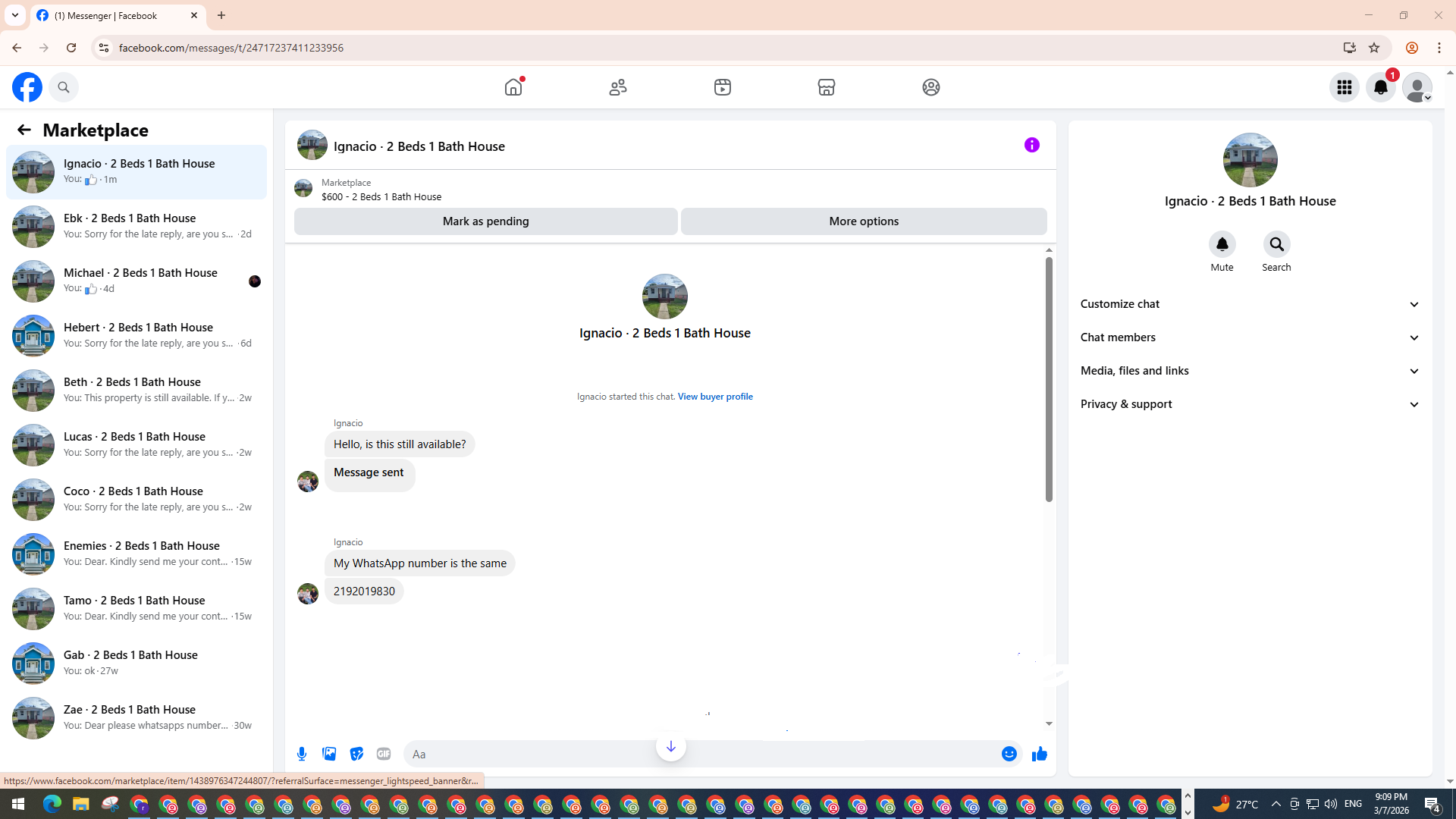Go to the Home feed tab

click(513, 87)
